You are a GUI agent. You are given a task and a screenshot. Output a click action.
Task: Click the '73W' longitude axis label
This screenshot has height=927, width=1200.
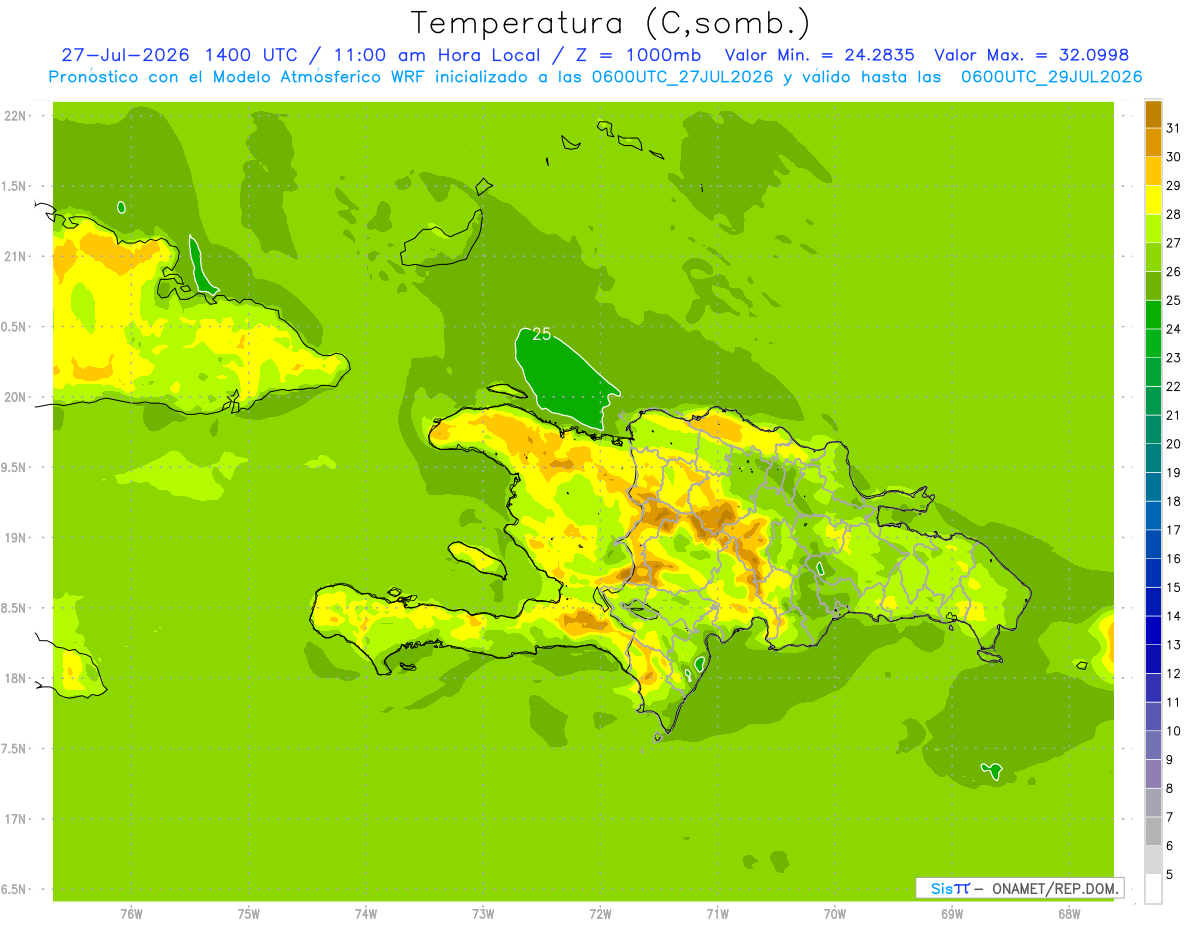[483, 914]
